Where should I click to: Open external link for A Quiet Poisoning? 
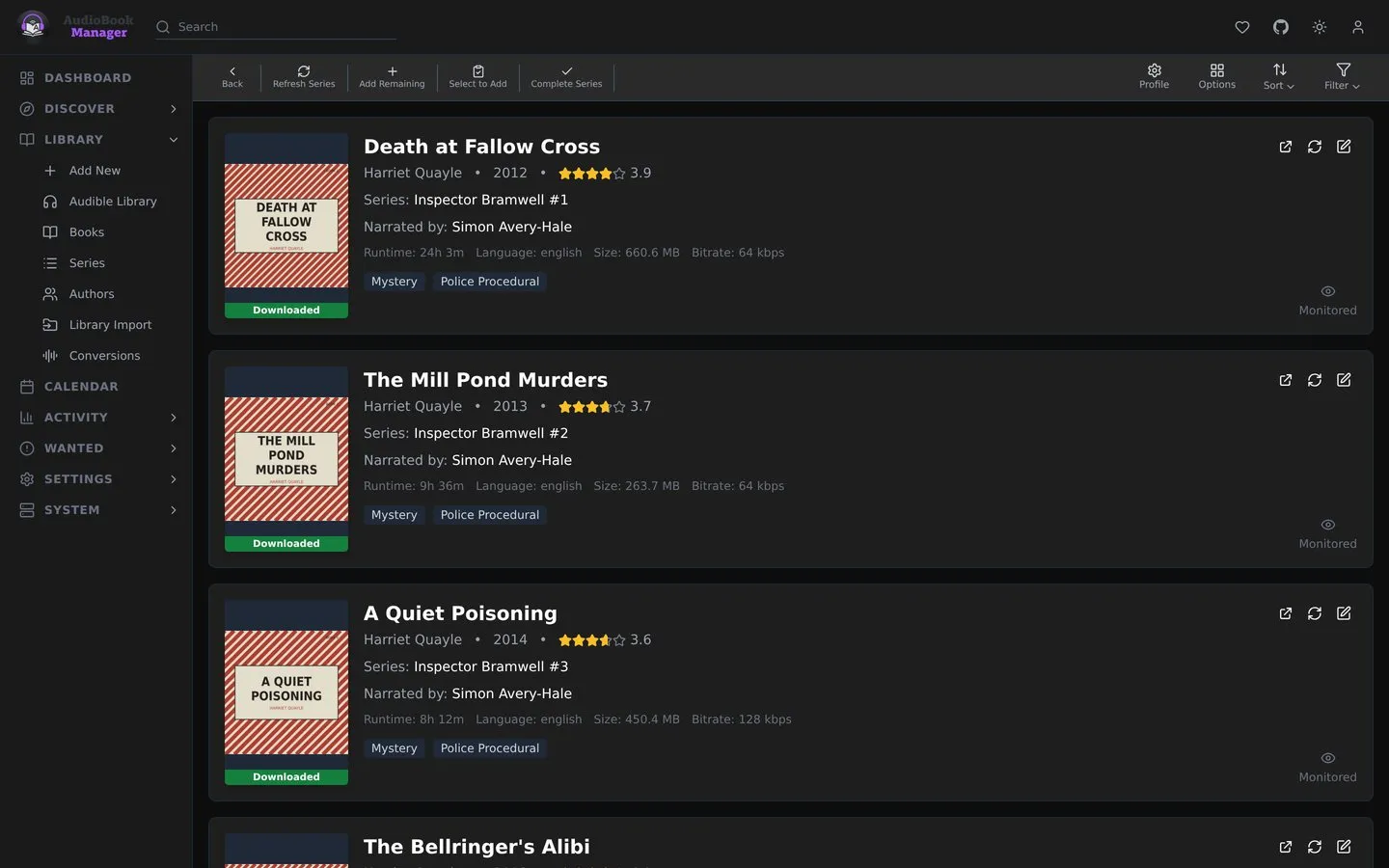[x=1285, y=613]
